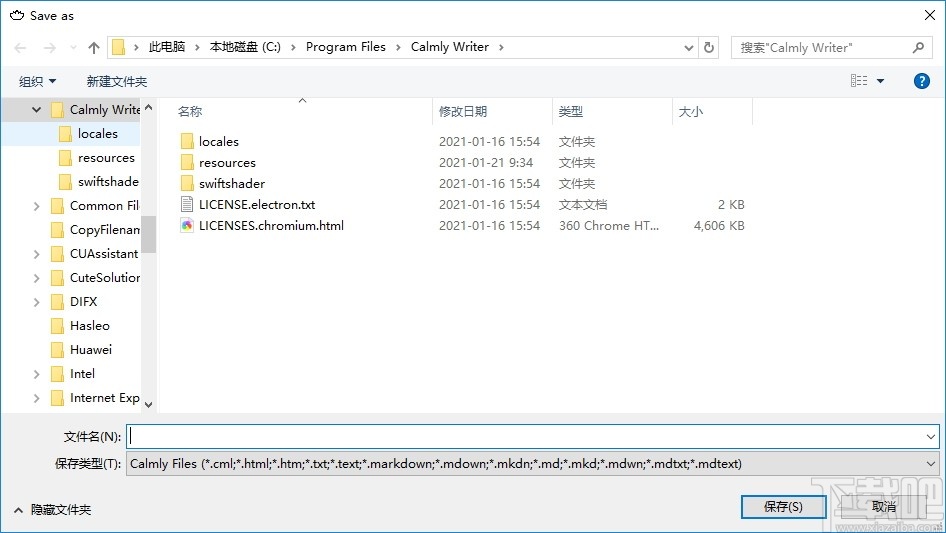Sort by the 名称 column header
This screenshot has width=946, height=533.
click(190, 112)
